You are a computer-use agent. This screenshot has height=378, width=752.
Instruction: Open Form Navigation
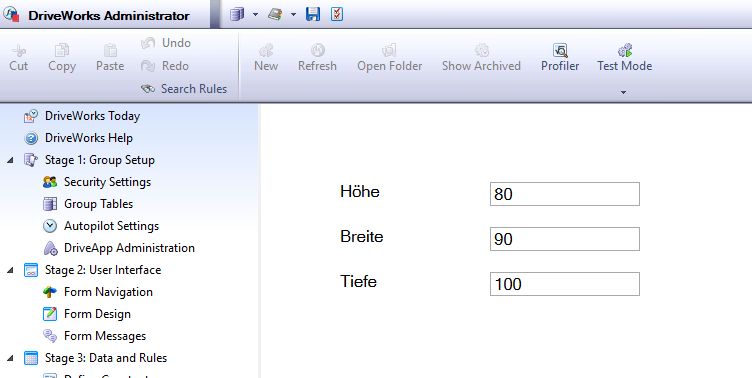click(x=98, y=292)
